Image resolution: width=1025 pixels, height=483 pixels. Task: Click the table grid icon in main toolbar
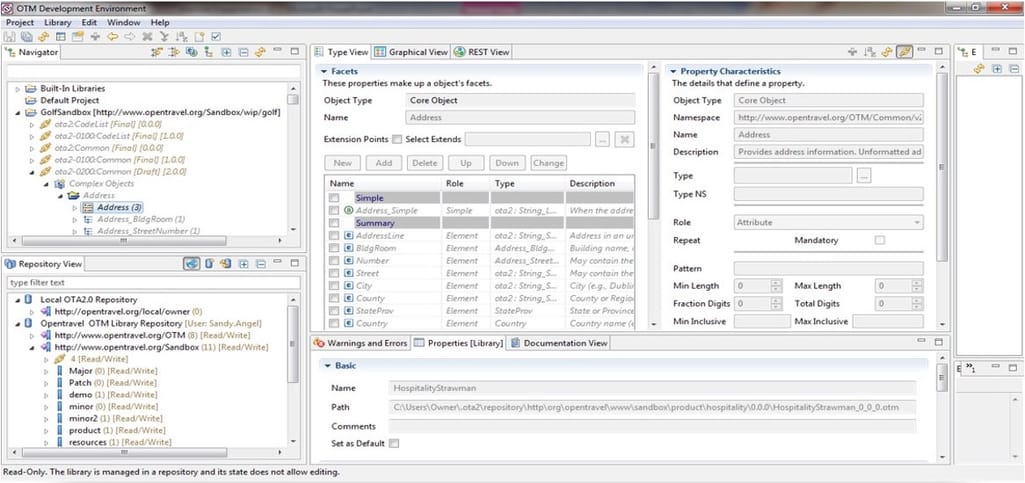61,37
